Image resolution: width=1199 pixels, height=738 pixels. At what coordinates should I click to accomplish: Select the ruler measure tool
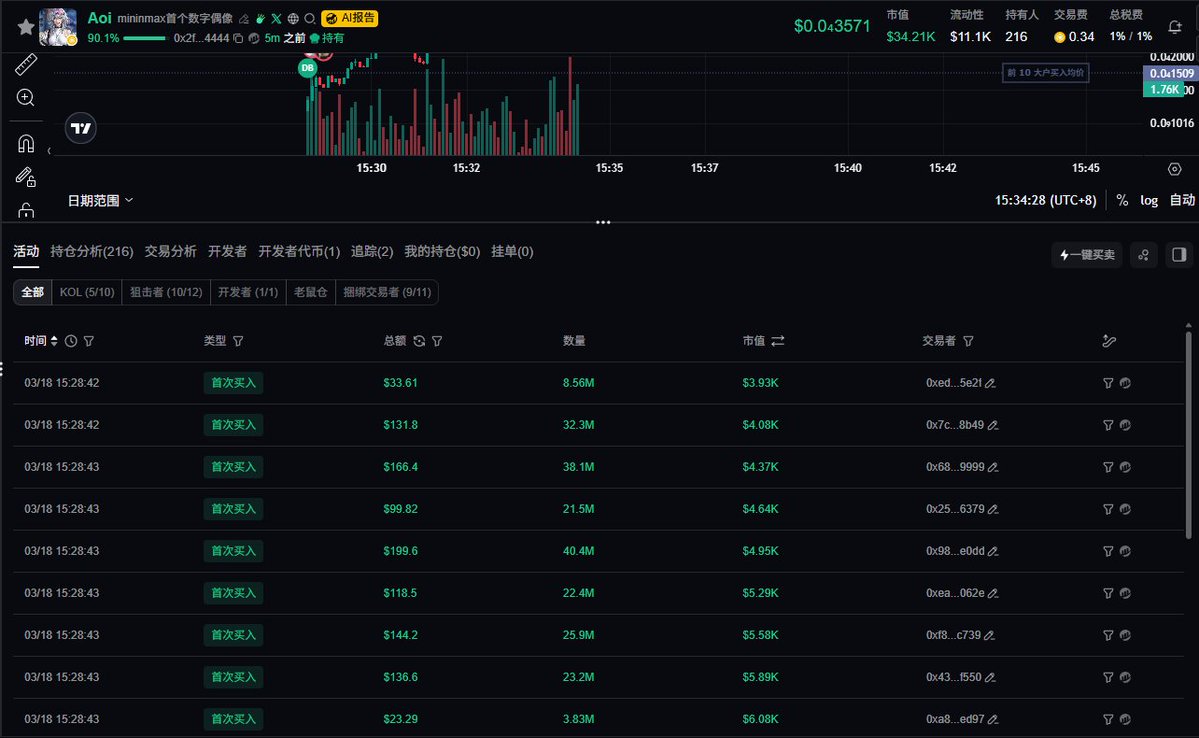coord(26,65)
